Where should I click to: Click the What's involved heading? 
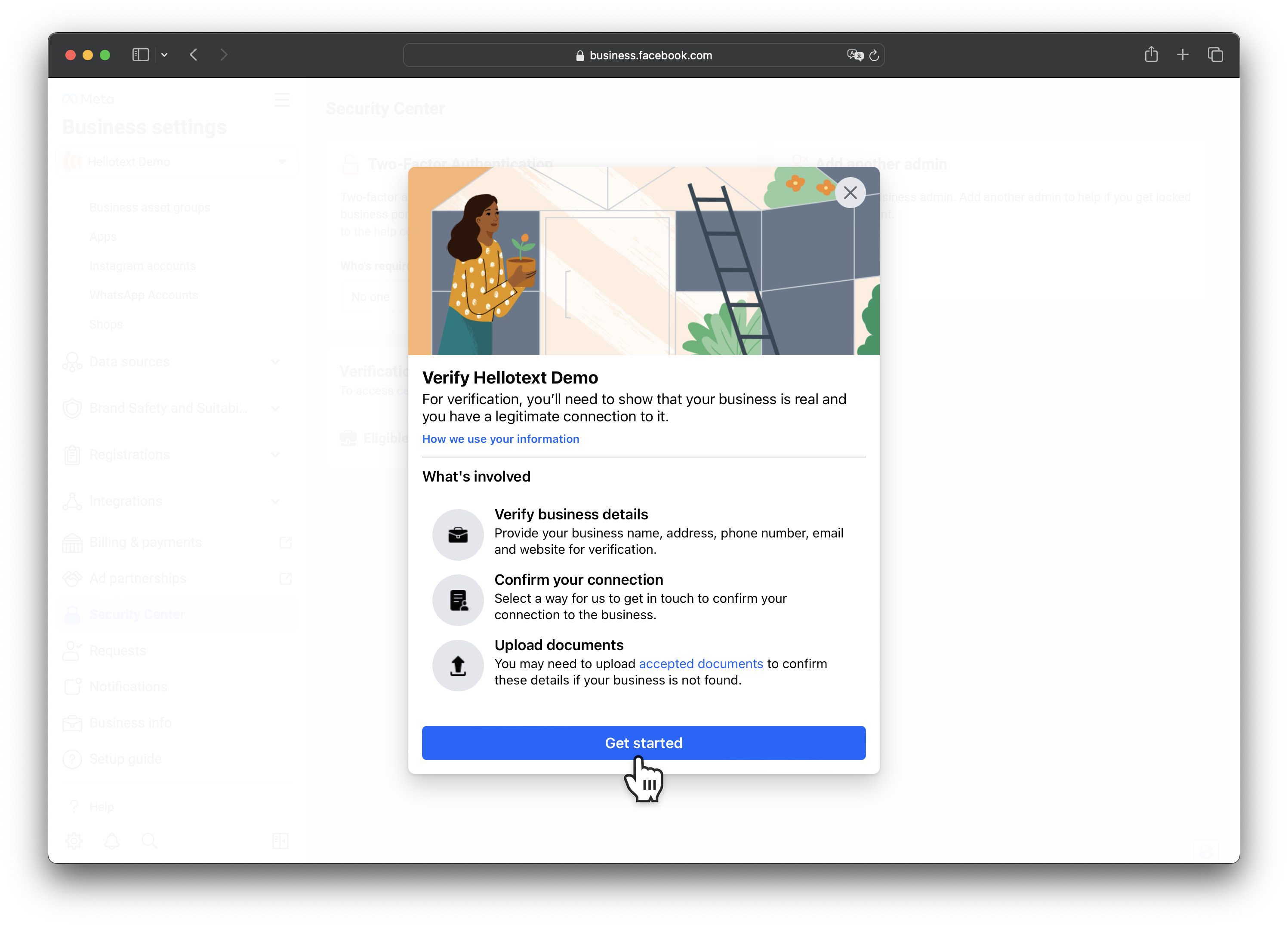point(476,476)
